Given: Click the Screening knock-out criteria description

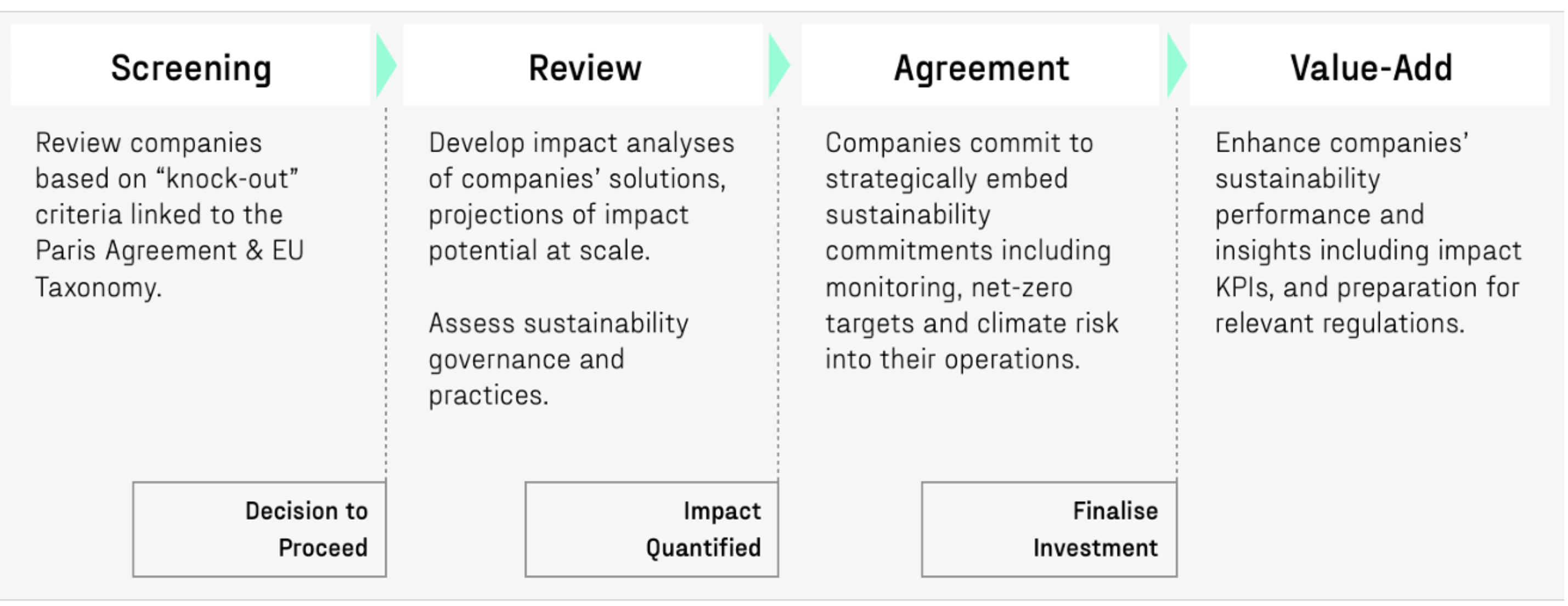Looking at the screenshot, I should coord(169,215).
